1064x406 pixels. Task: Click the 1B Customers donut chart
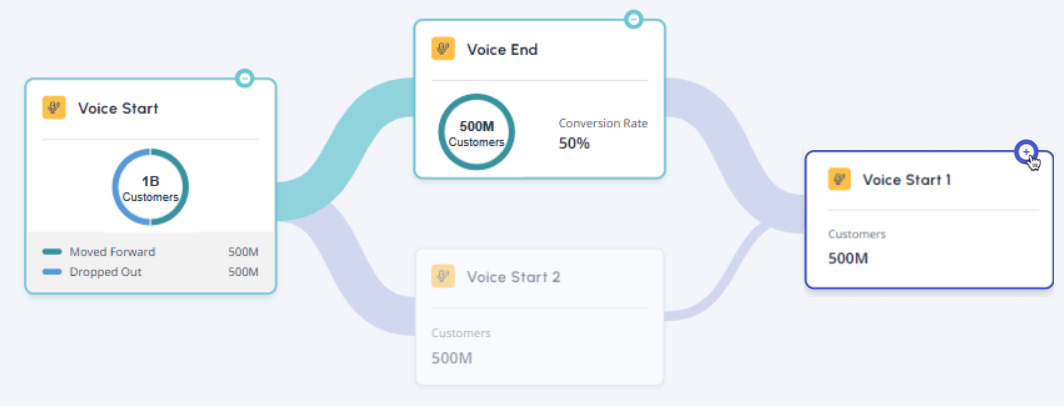pos(151,187)
